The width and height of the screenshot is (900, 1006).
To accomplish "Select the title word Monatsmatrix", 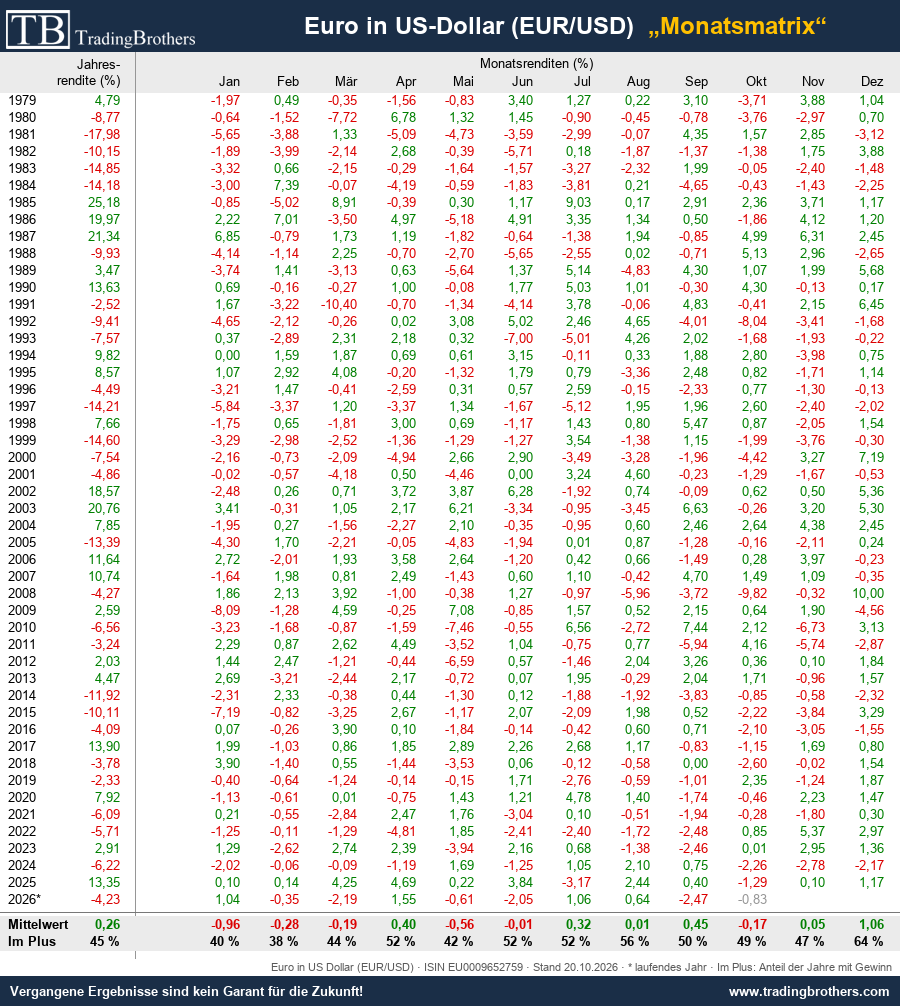I will 737,26.
